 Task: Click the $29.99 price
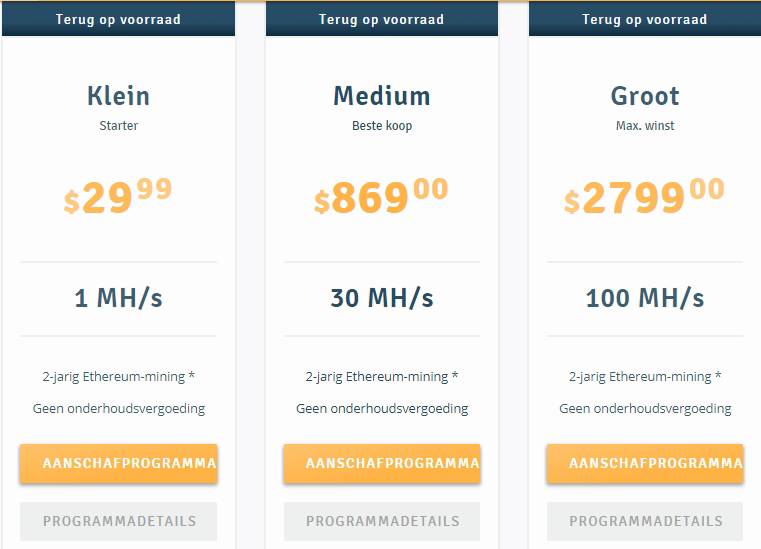(118, 197)
